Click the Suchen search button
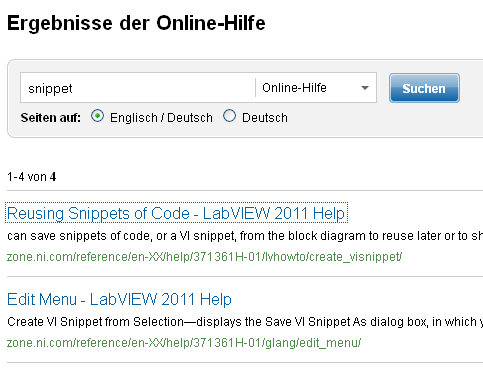The height and width of the screenshot is (369, 483). [424, 88]
